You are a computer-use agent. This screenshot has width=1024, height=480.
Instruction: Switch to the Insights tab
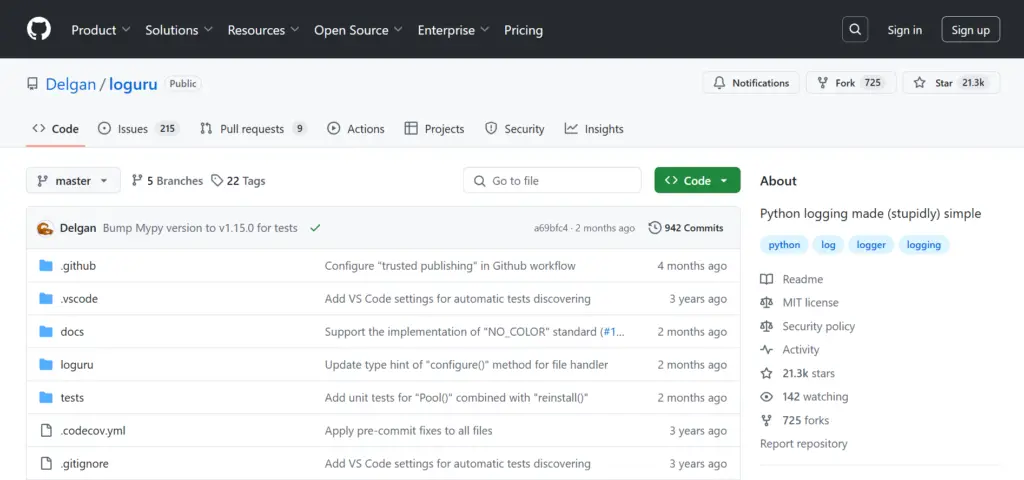pyautogui.click(x=594, y=129)
